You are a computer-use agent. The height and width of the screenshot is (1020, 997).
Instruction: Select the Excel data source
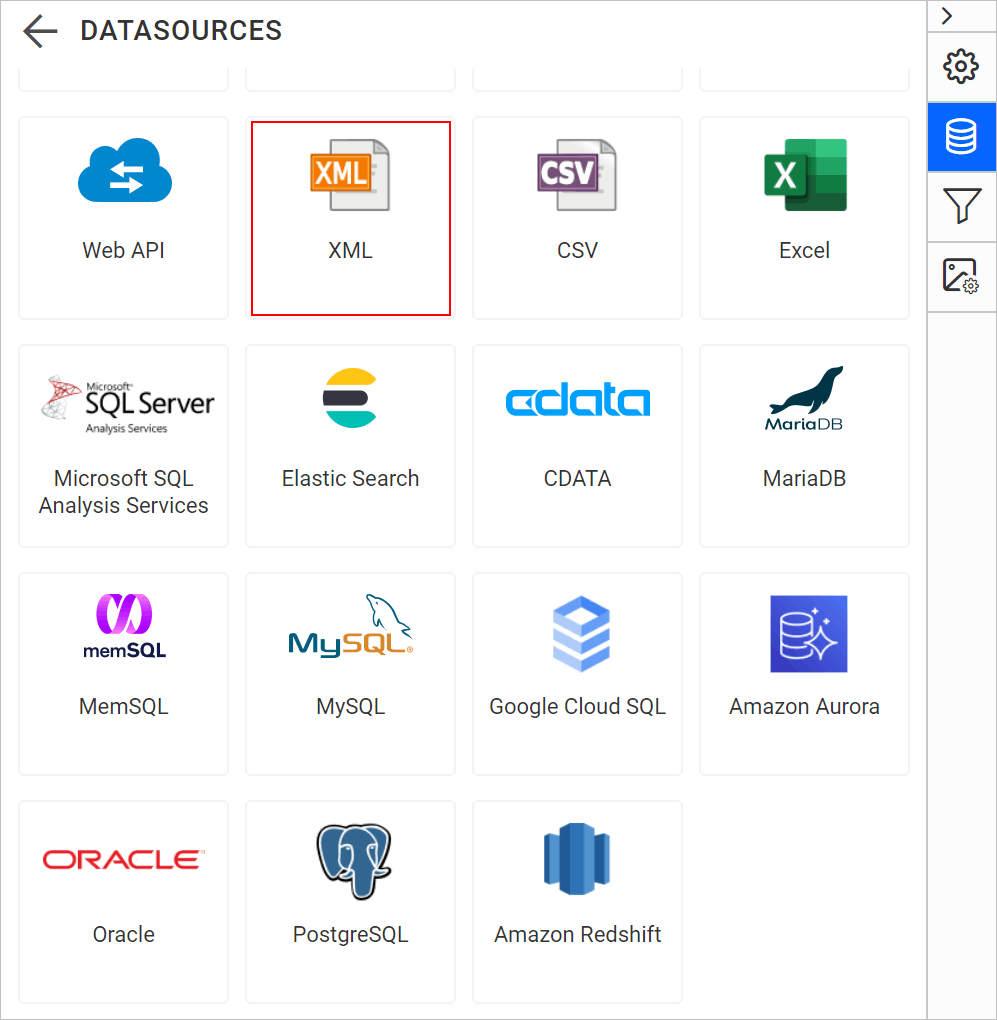pos(805,218)
